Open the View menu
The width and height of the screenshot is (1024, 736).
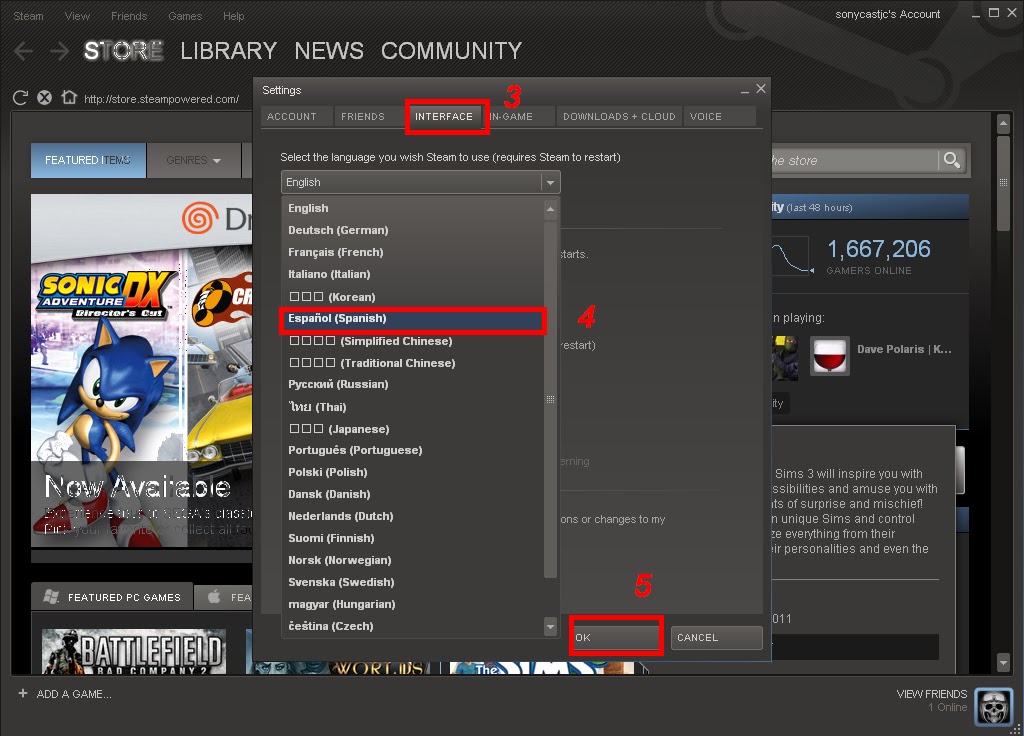[x=77, y=16]
